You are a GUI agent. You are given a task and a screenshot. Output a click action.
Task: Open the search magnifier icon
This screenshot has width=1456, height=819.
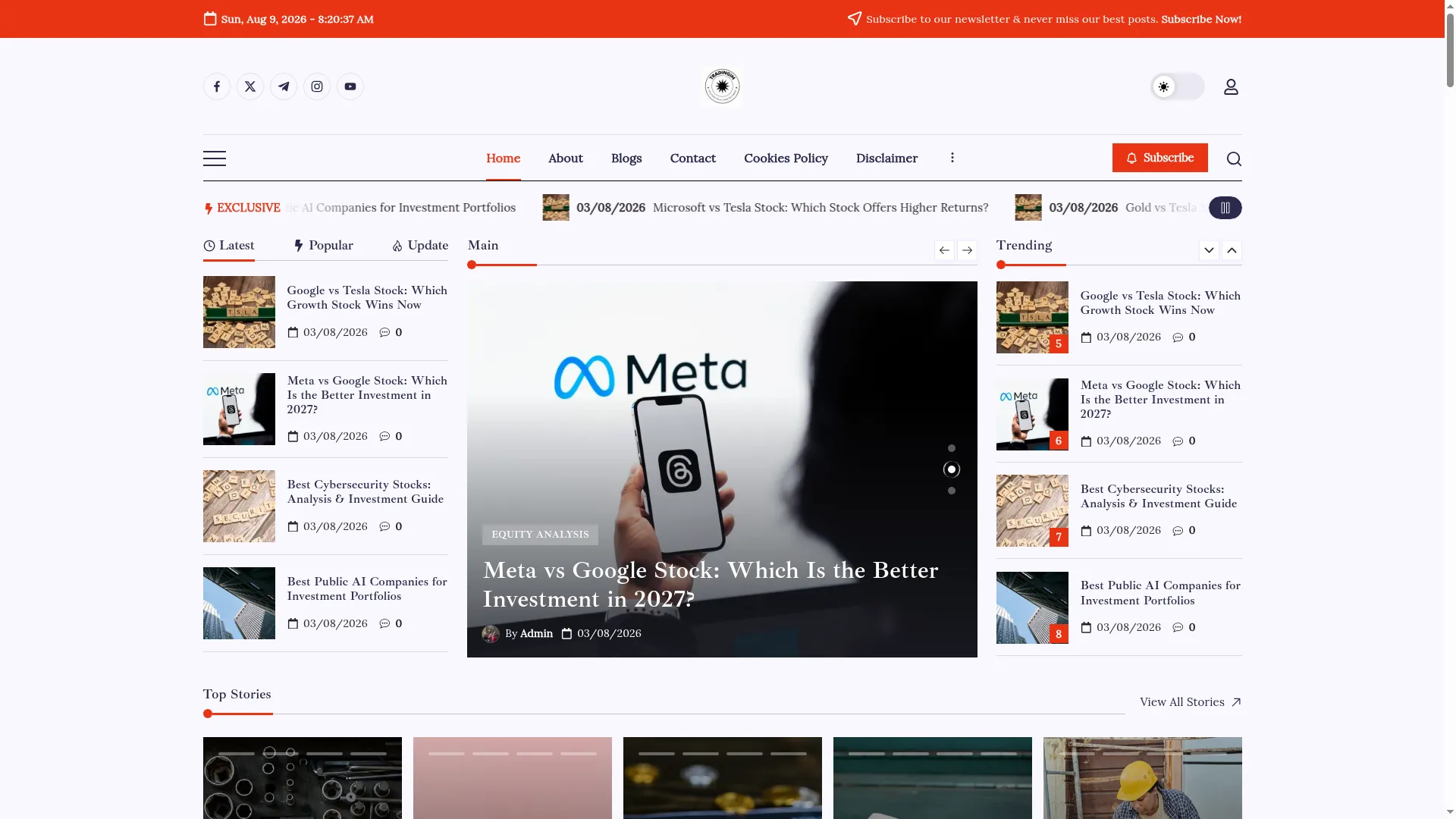pyautogui.click(x=1234, y=158)
